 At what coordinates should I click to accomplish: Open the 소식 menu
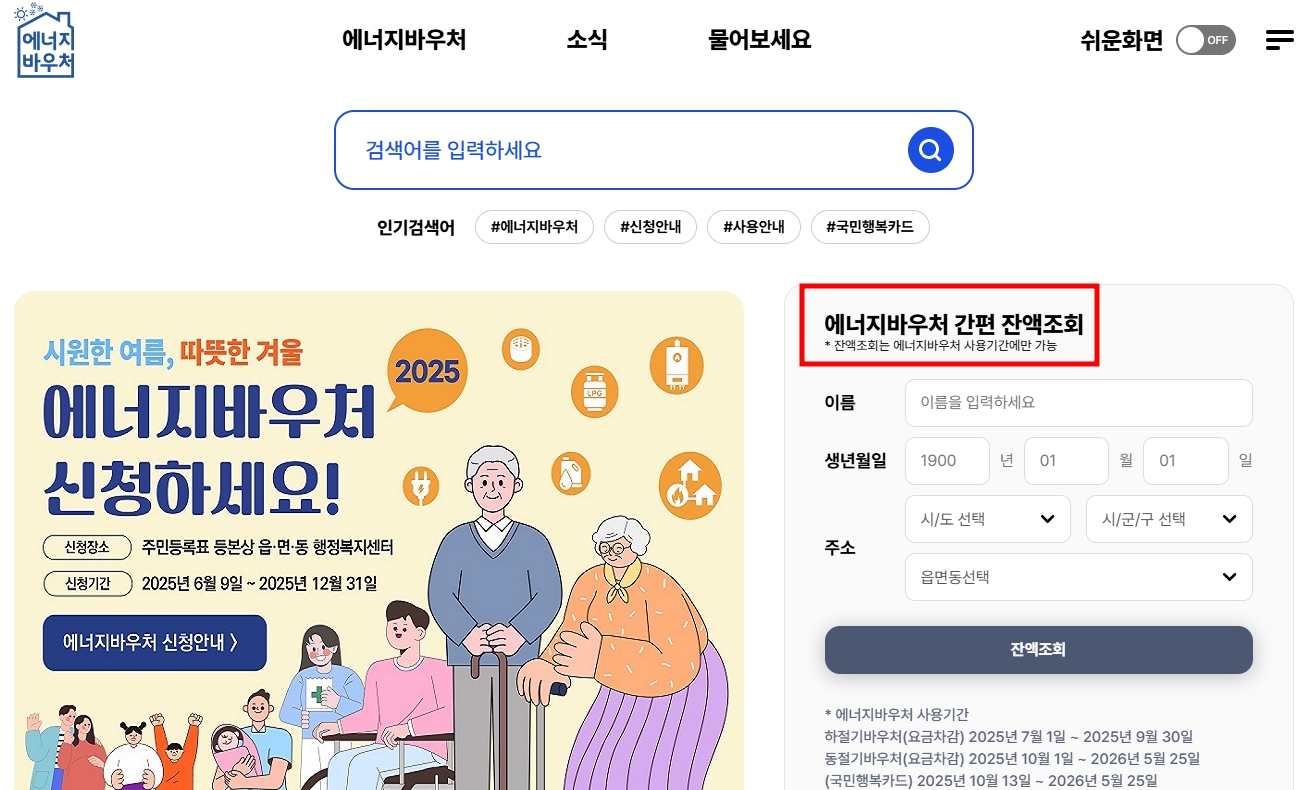point(587,40)
